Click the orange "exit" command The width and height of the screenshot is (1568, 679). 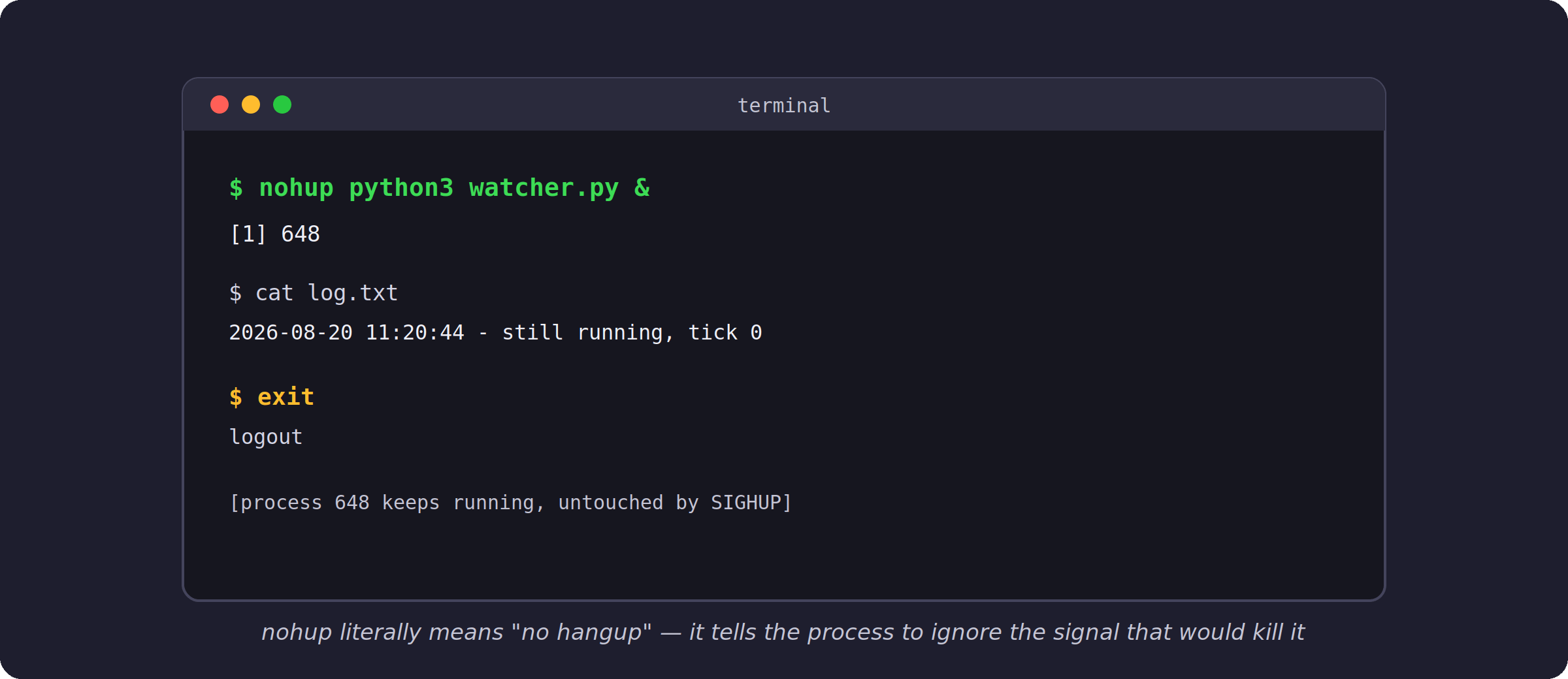click(x=286, y=397)
